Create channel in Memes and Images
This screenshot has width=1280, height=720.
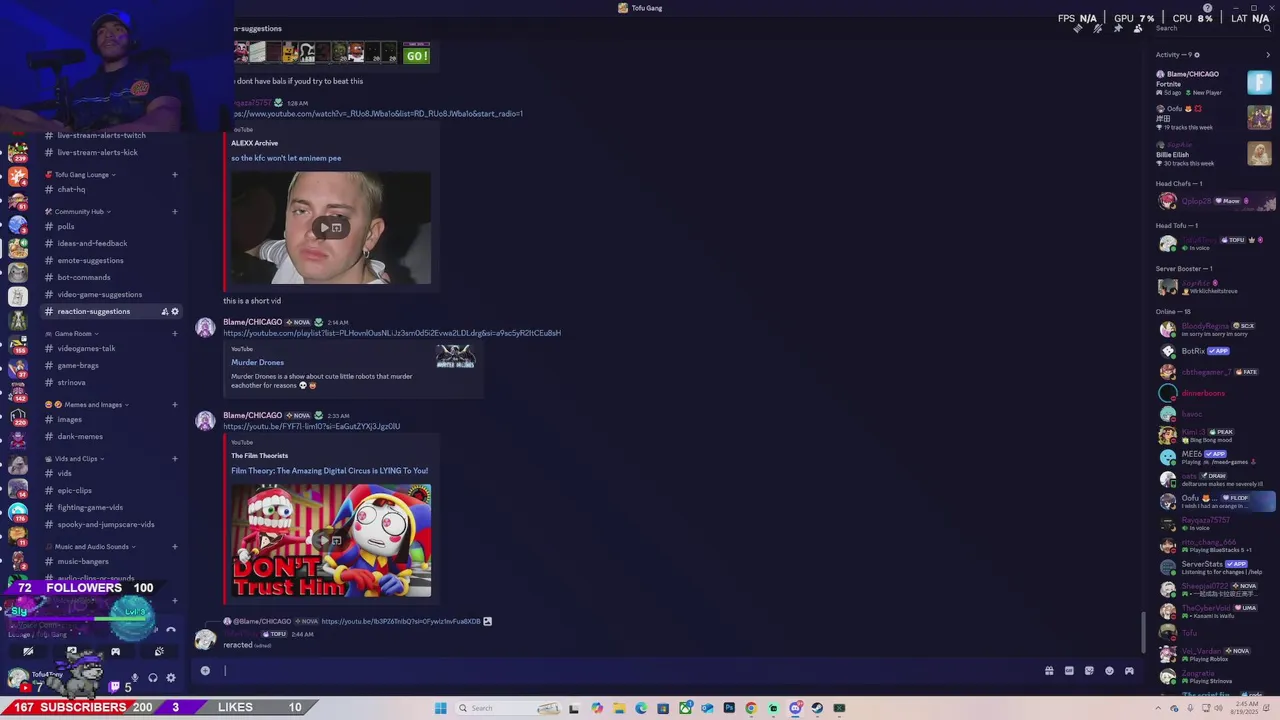(x=174, y=405)
